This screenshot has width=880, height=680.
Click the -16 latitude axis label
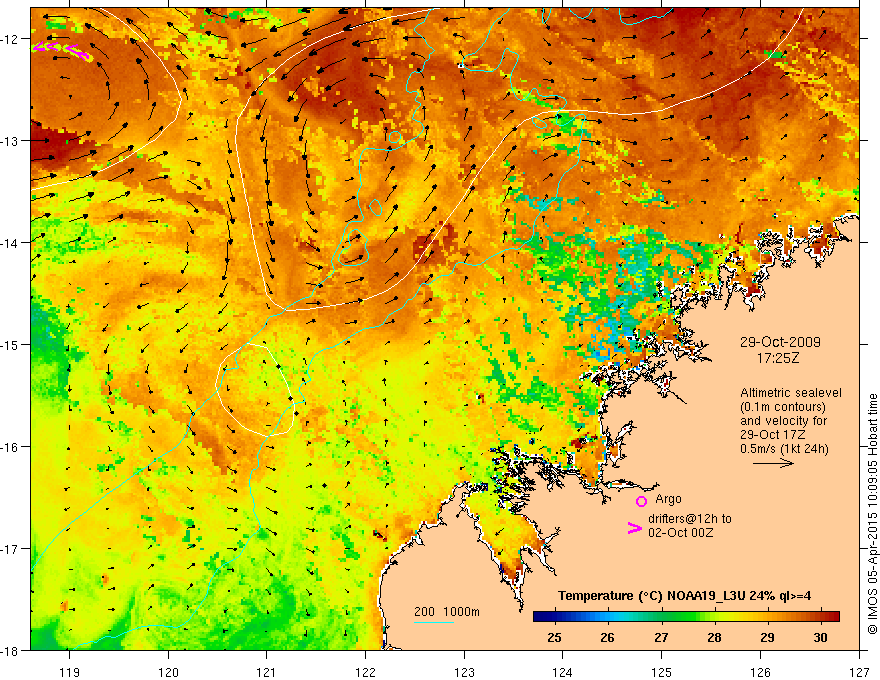[11, 447]
